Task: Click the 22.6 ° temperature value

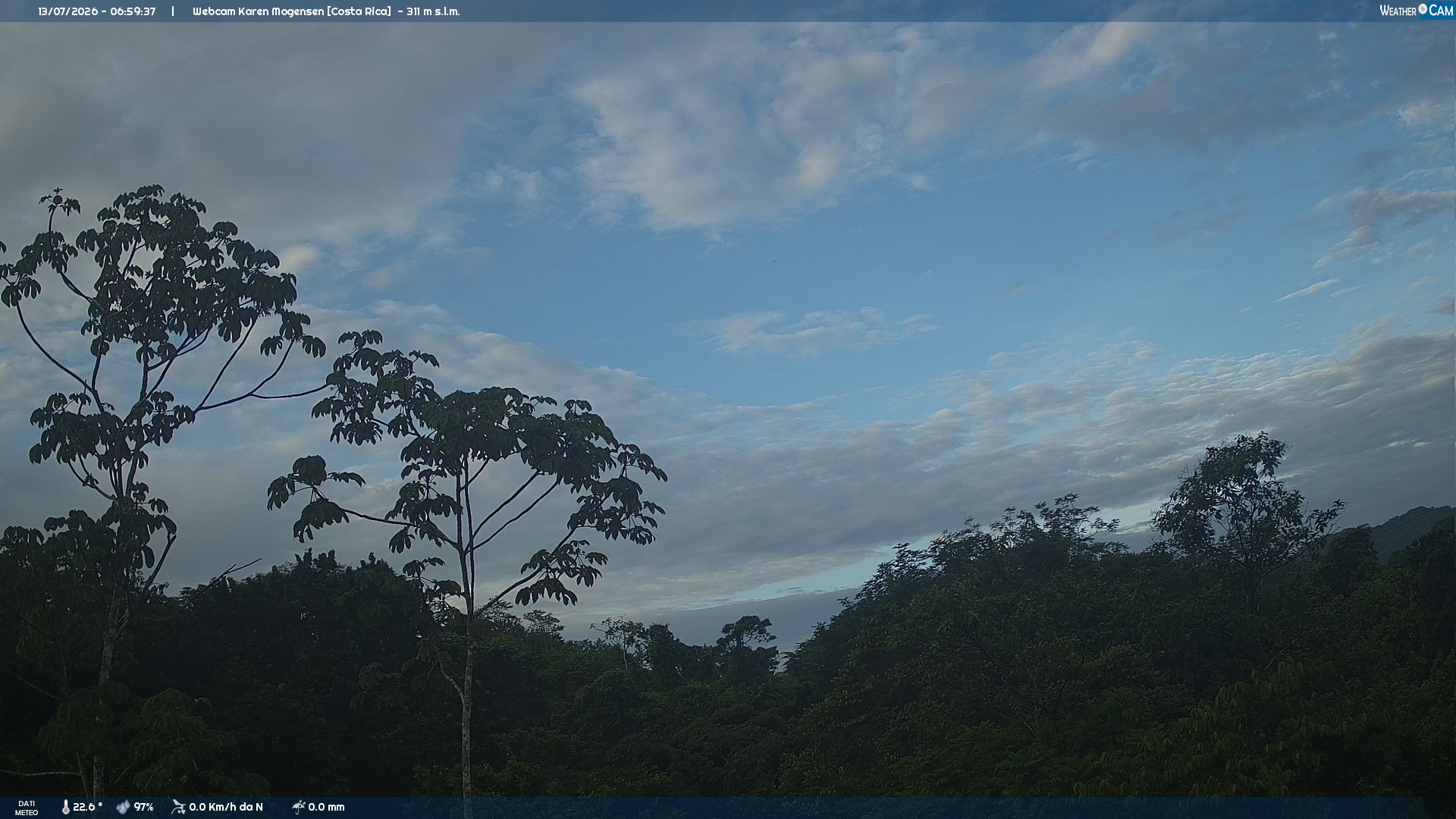Action: [x=87, y=807]
